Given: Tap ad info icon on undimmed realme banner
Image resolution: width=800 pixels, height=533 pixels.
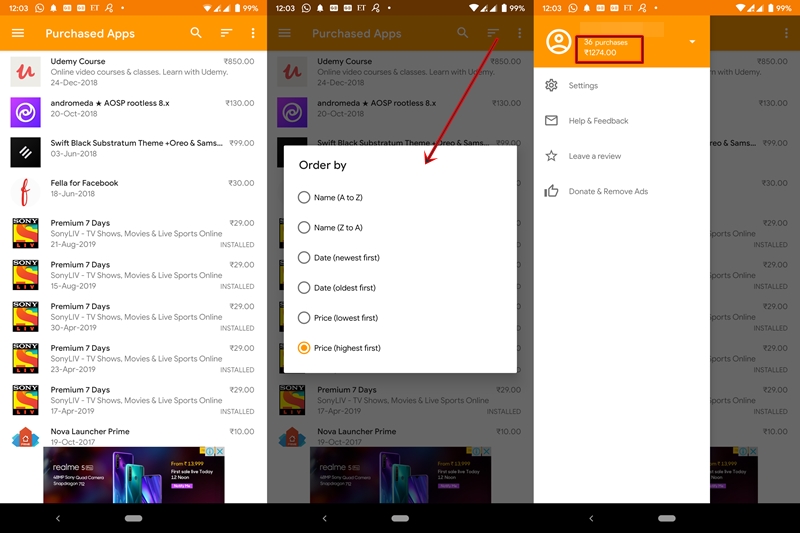Looking at the screenshot, I should 210,451.
